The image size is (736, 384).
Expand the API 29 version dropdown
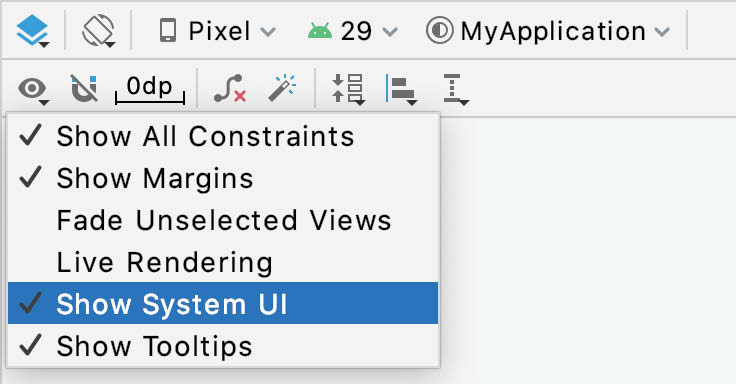[353, 31]
